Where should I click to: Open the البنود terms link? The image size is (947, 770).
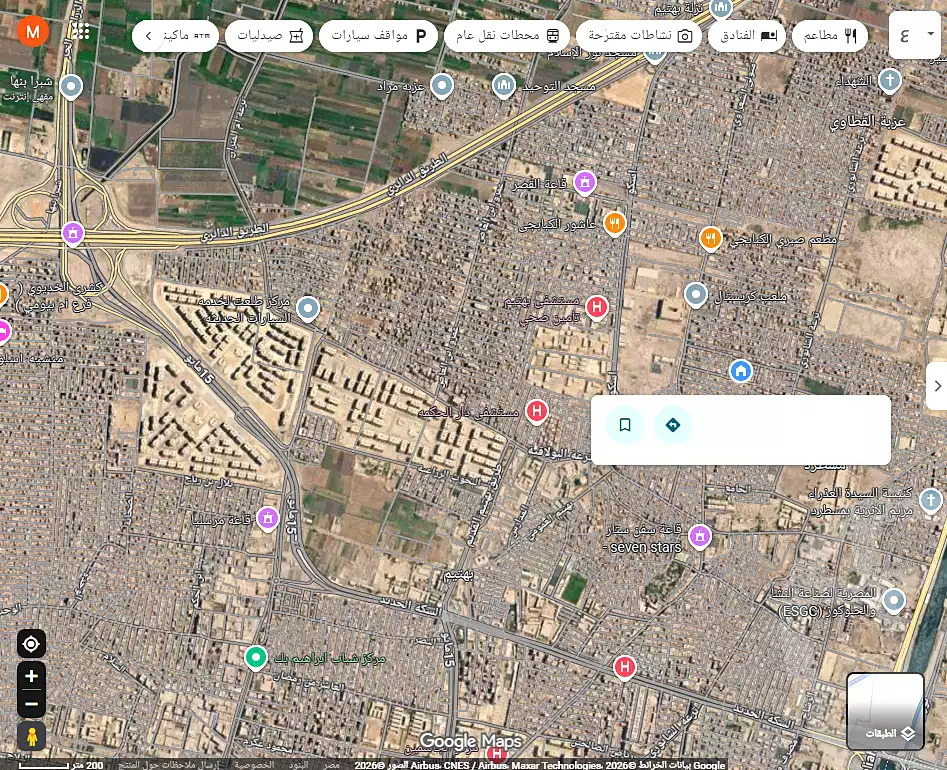click(298, 765)
